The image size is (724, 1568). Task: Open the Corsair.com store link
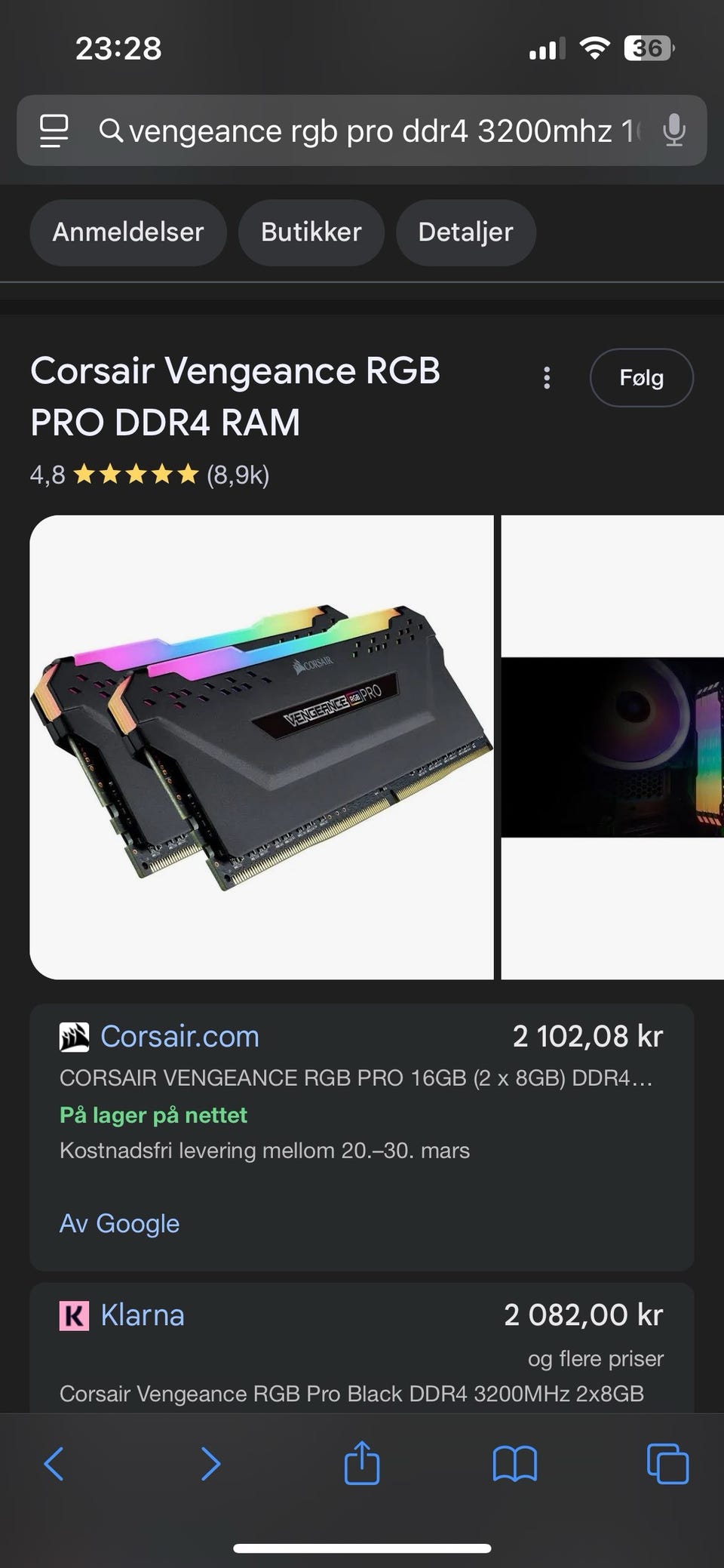pyautogui.click(x=179, y=1037)
